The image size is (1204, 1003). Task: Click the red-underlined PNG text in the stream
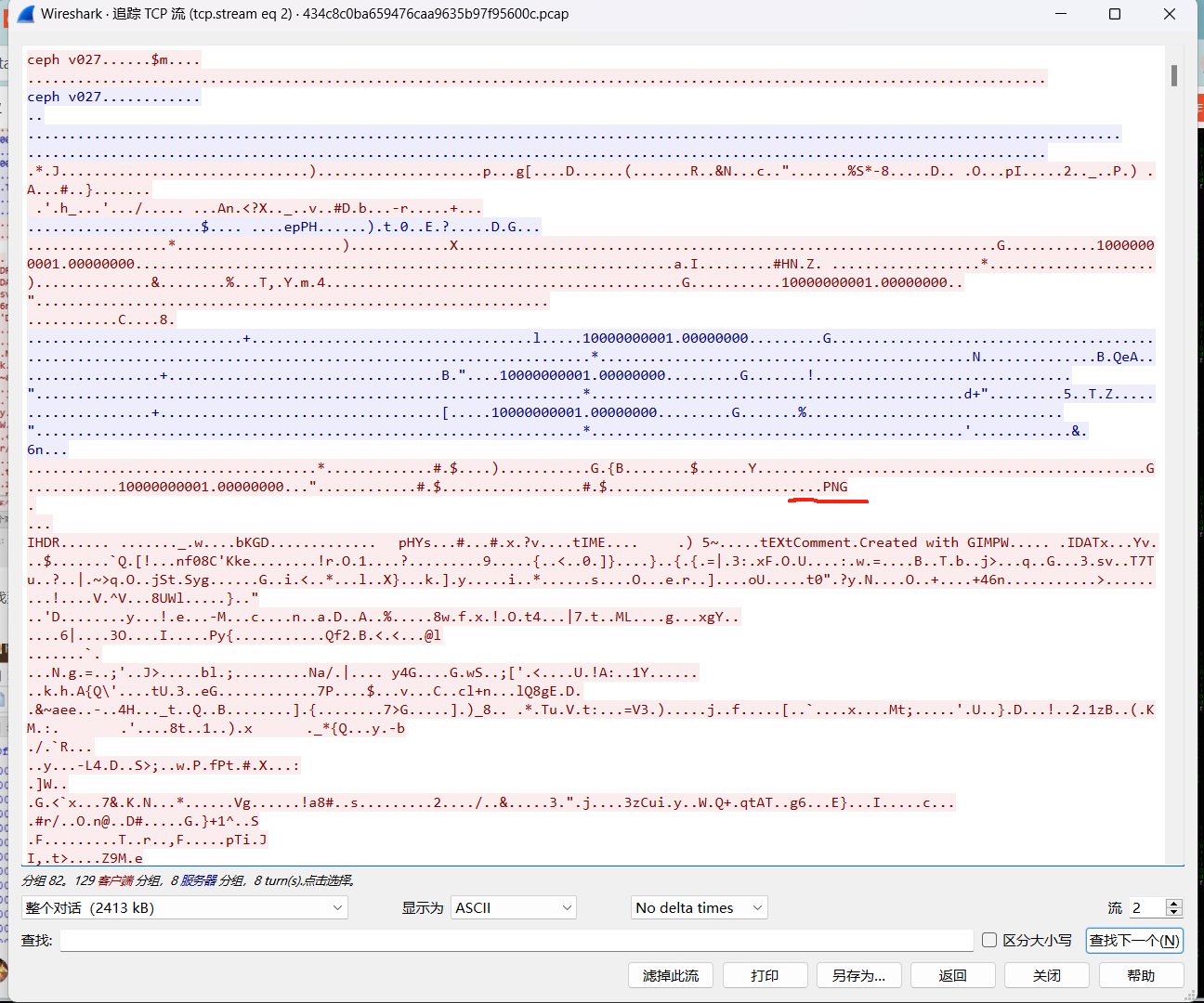pos(835,487)
